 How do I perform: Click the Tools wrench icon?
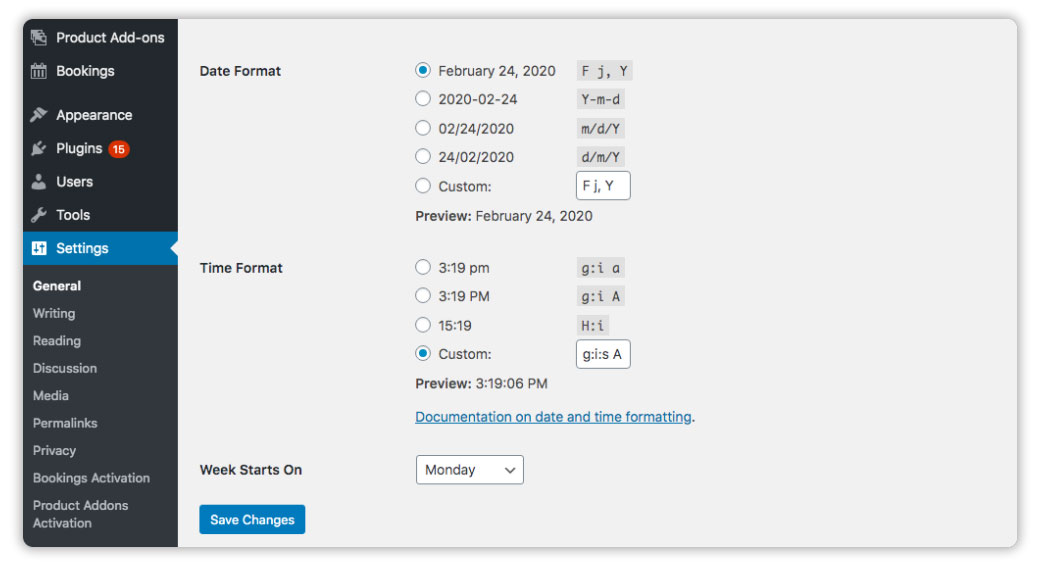39,214
